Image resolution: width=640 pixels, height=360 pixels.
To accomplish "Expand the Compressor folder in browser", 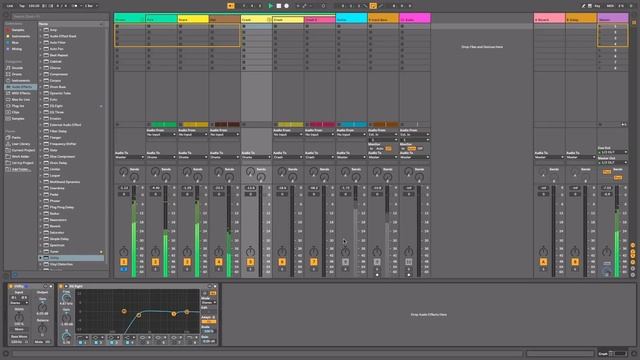I will [41, 74].
